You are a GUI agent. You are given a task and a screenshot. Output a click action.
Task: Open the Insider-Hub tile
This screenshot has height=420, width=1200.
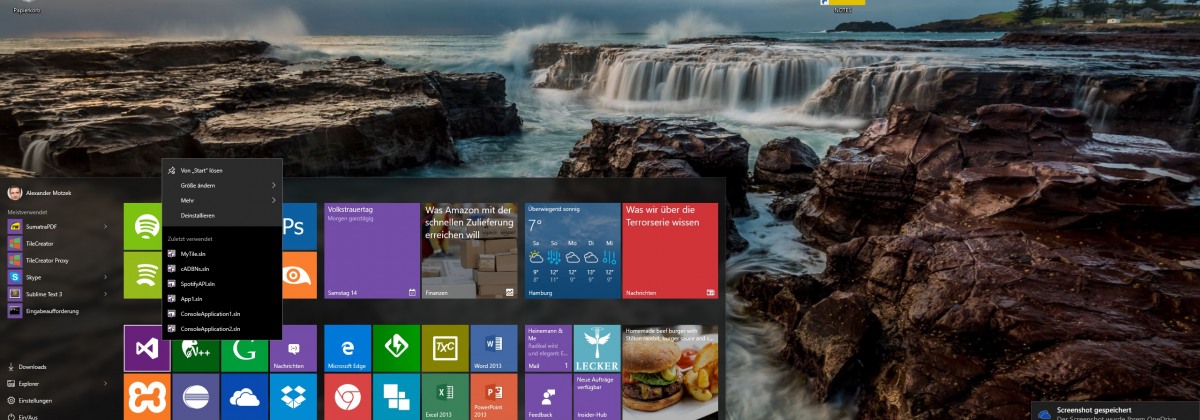pos(597,397)
